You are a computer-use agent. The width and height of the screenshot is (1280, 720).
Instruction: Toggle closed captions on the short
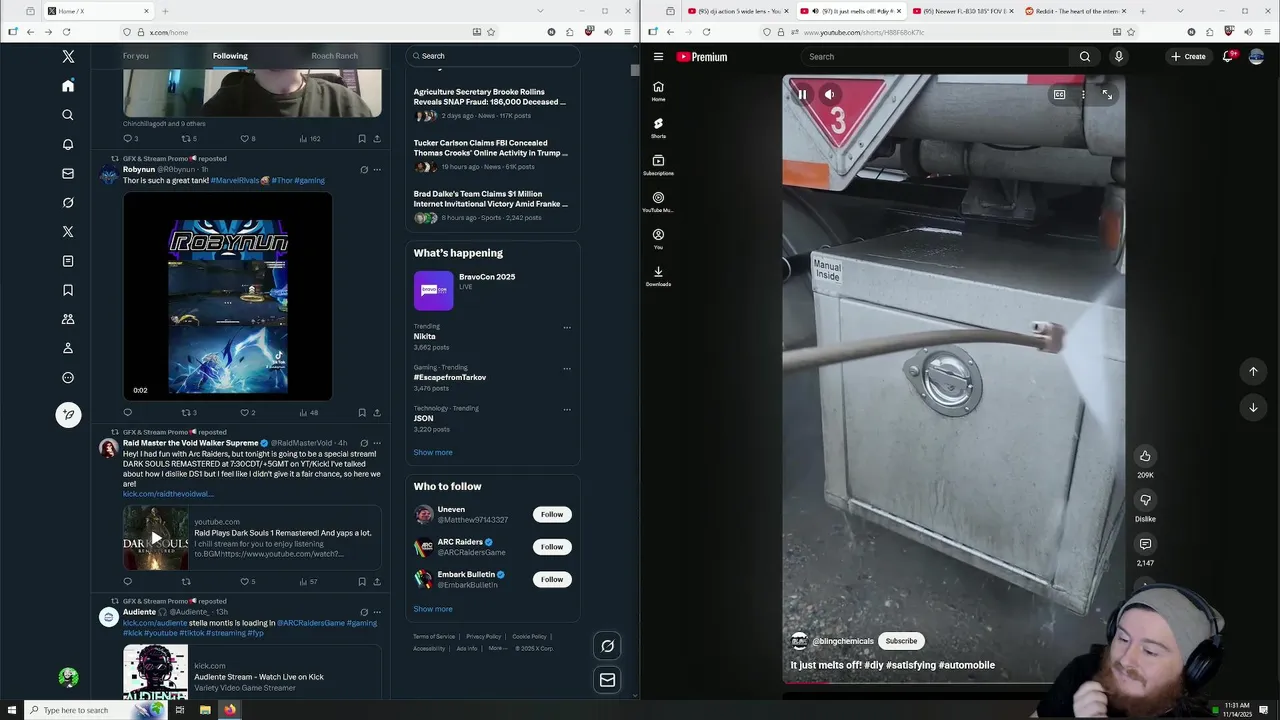(1059, 95)
